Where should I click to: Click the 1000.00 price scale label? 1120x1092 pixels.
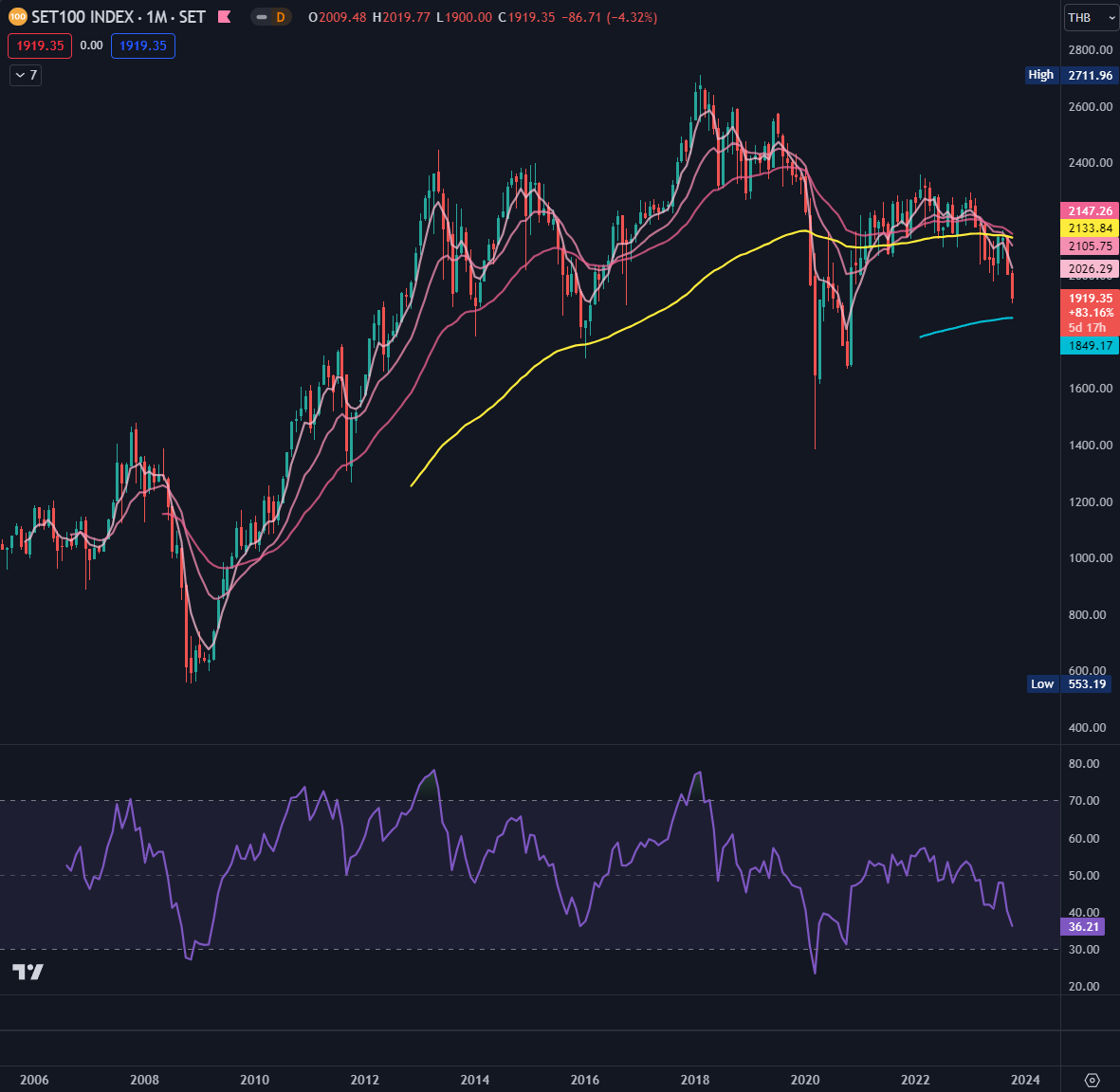(x=1091, y=557)
